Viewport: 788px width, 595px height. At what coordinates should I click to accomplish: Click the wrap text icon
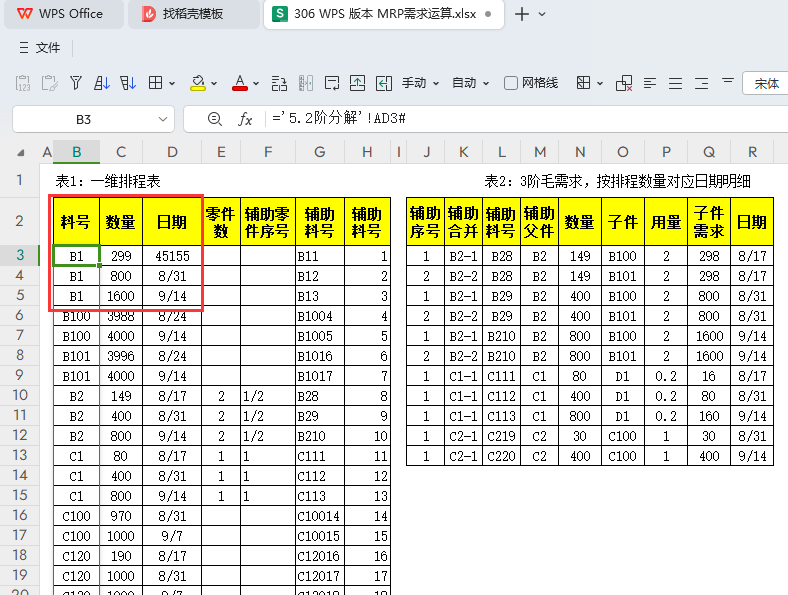(x=332, y=83)
